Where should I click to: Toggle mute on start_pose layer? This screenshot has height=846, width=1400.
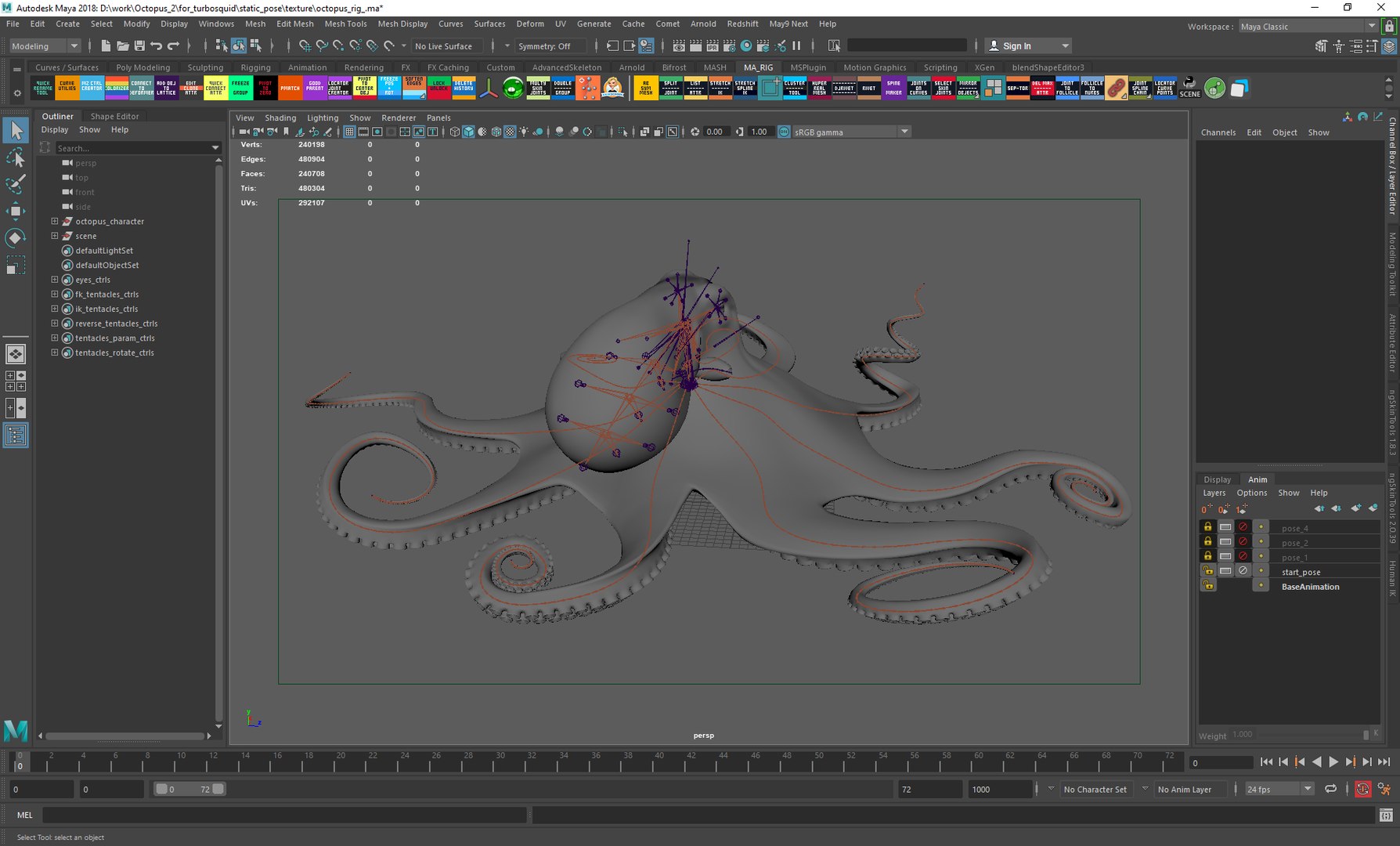1243,571
